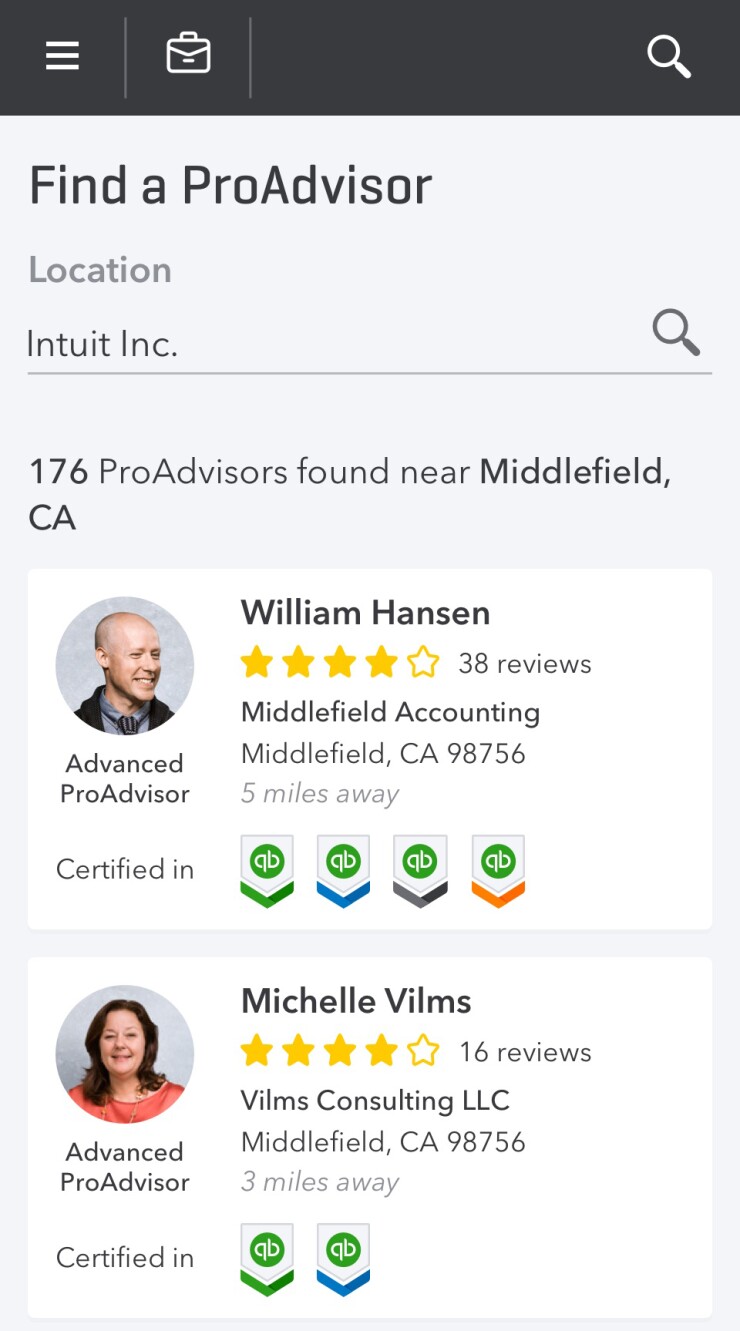This screenshot has width=740, height=1331.
Task: Open search from the top navigation bar
Action: 668,57
